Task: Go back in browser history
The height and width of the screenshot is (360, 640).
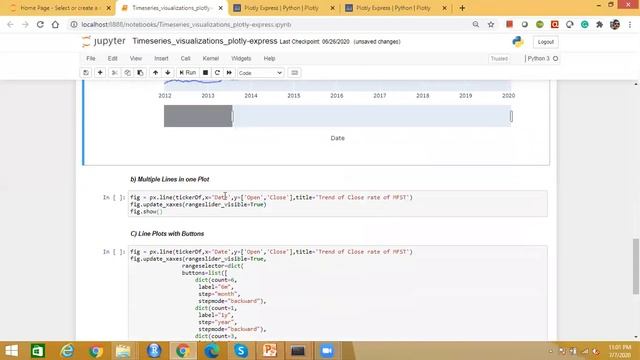Action: pos(10,24)
